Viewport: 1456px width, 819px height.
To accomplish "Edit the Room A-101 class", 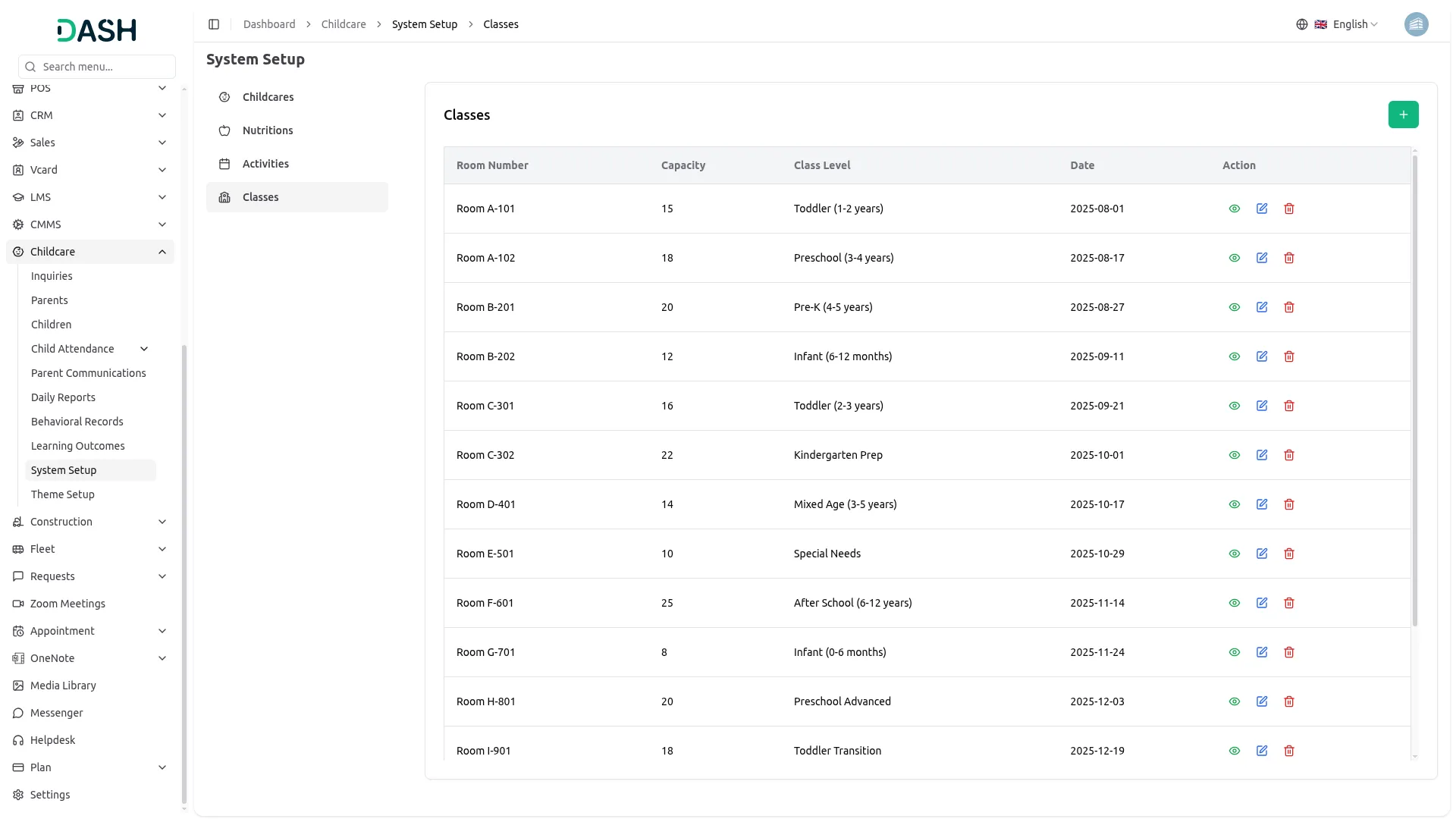I will (x=1262, y=209).
